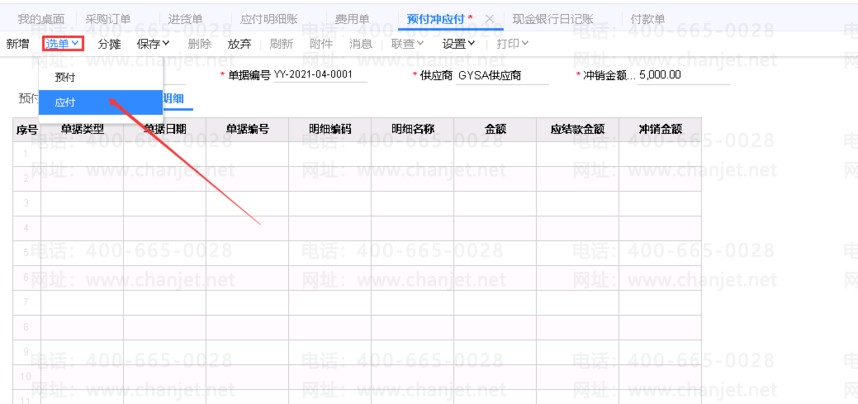Screen dimensions: 858x404
Task: Click the 冲销金额 column header
Action: pyautogui.click(x=660, y=130)
